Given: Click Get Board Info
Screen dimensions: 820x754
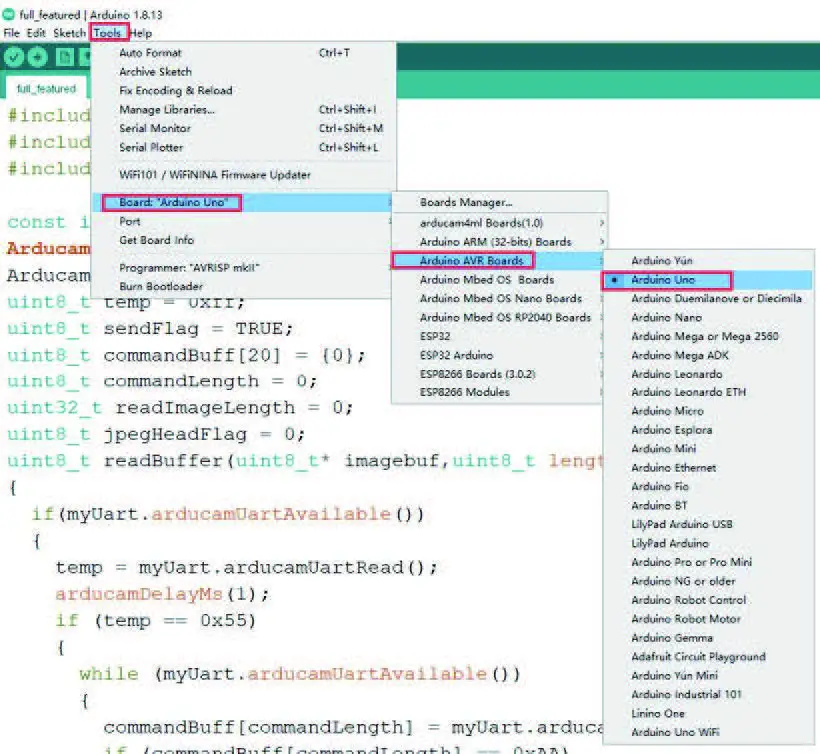Looking at the screenshot, I should 244,240.
